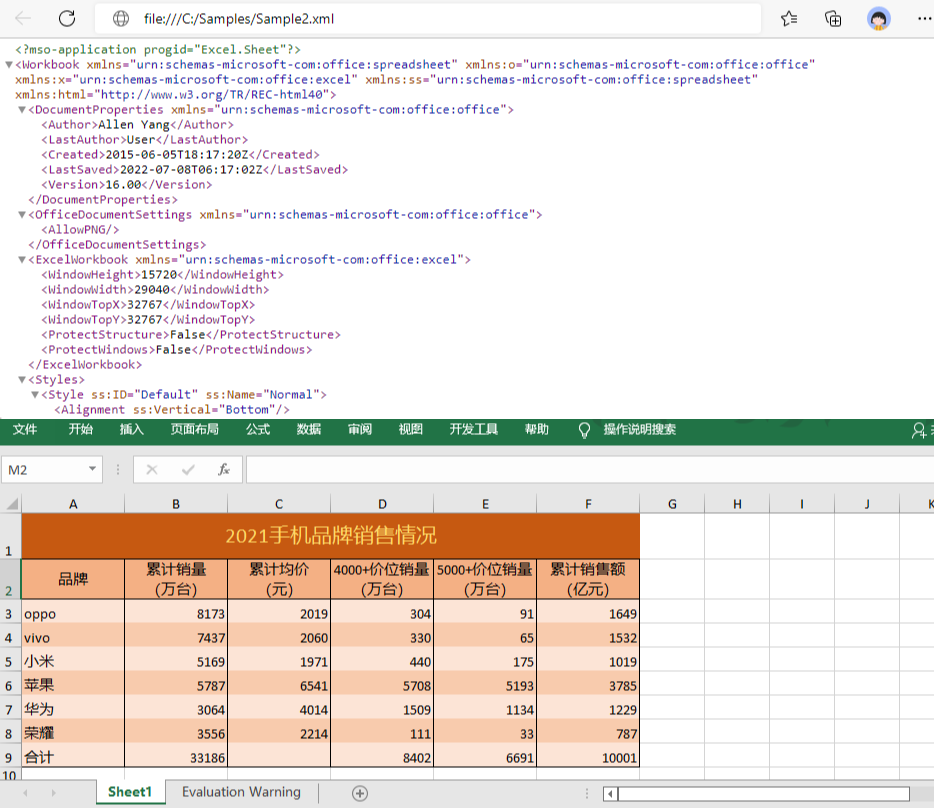The image size is (934, 808).
Task: Click the share person icon in ribbon
Action: click(918, 430)
